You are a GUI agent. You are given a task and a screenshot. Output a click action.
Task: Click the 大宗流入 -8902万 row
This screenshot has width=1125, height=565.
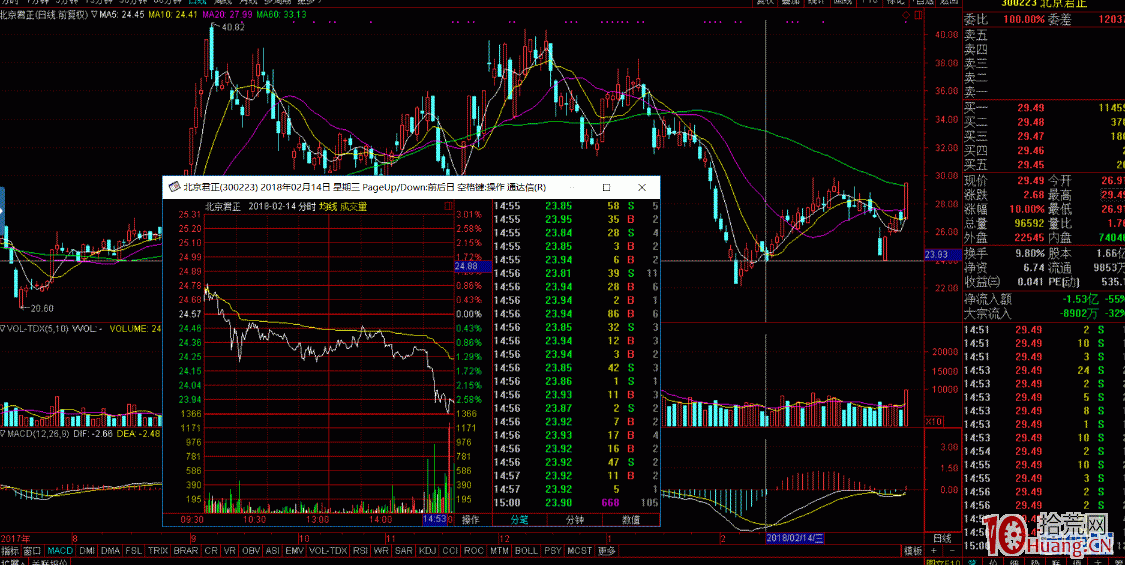coord(1043,313)
